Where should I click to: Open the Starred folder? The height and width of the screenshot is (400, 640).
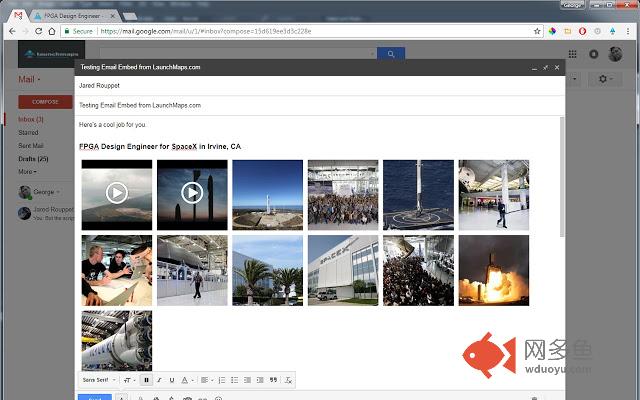coord(28,133)
